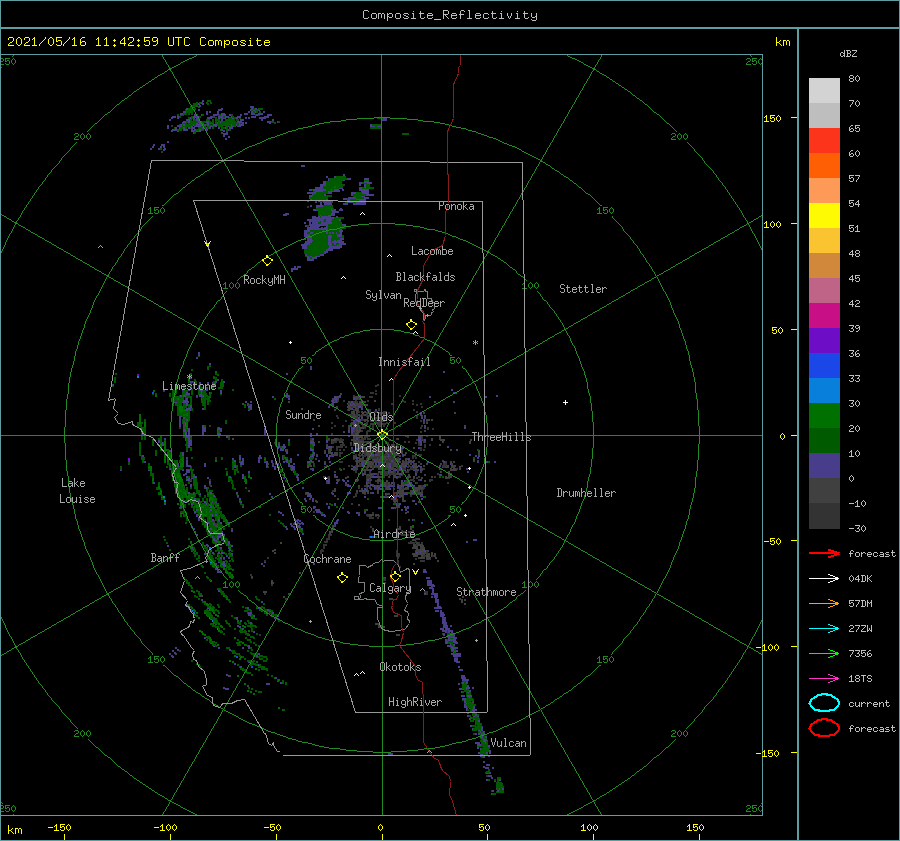The height and width of the screenshot is (841, 900).
Task: Click the Blackfalds label
Action: click(x=425, y=277)
